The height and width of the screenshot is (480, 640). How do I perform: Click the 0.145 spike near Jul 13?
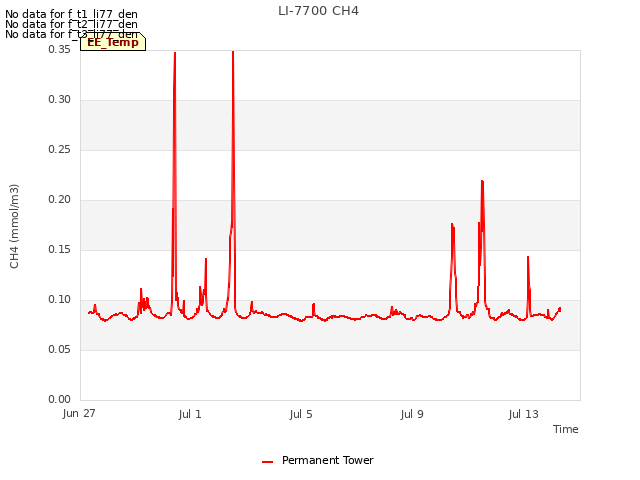click(528, 257)
